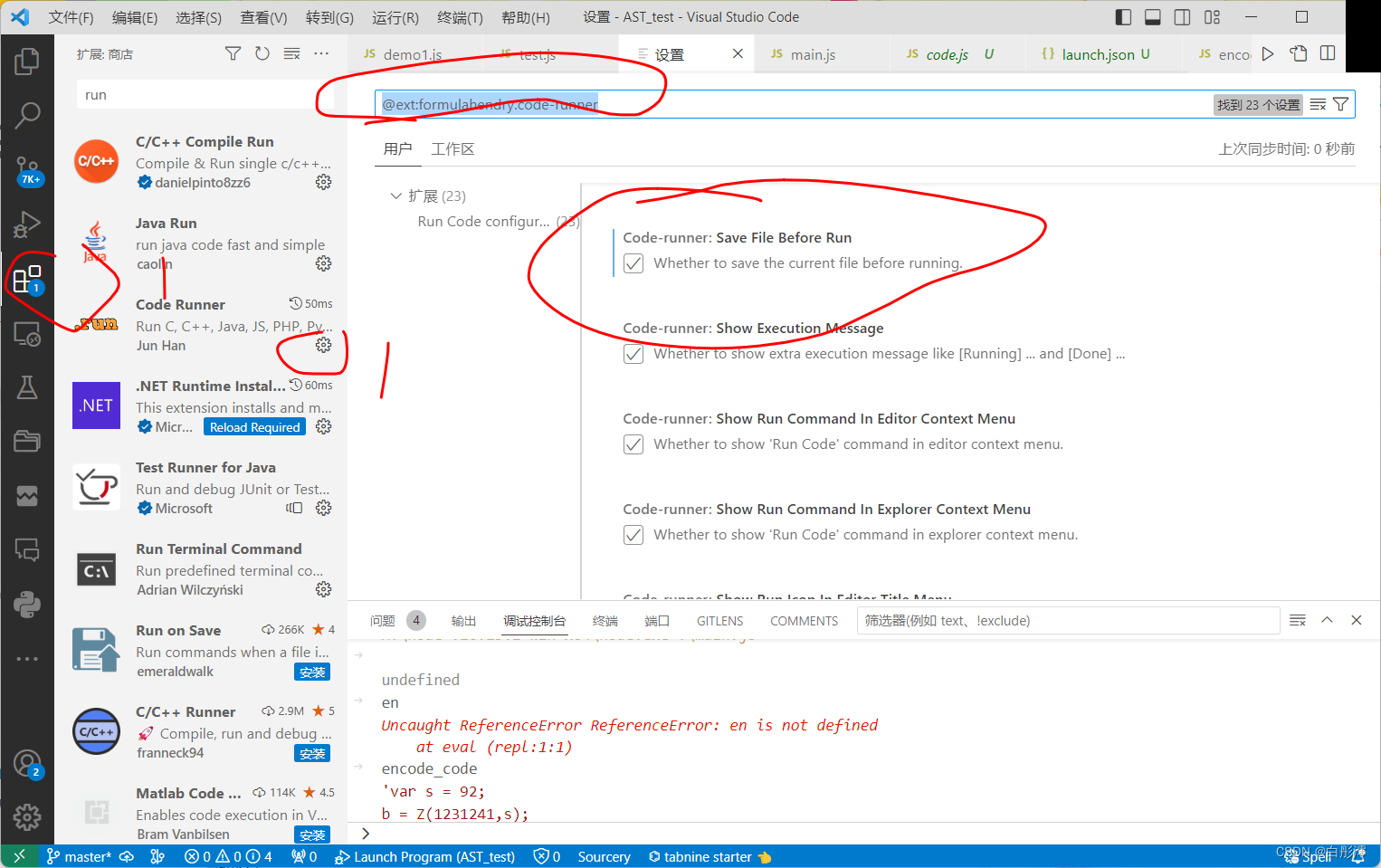
Task: Click Reload Required for .NET Runtime
Action: click(254, 427)
